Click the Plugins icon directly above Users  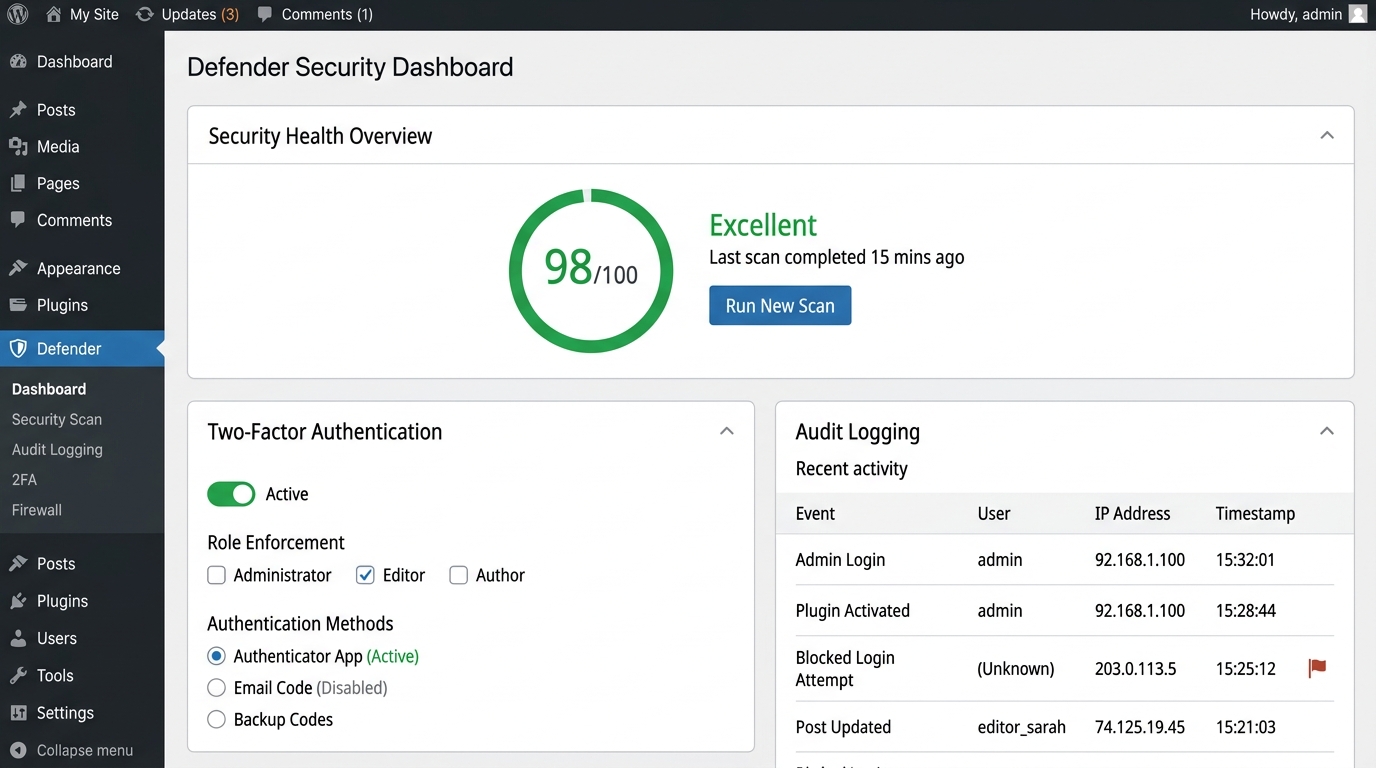click(17, 601)
